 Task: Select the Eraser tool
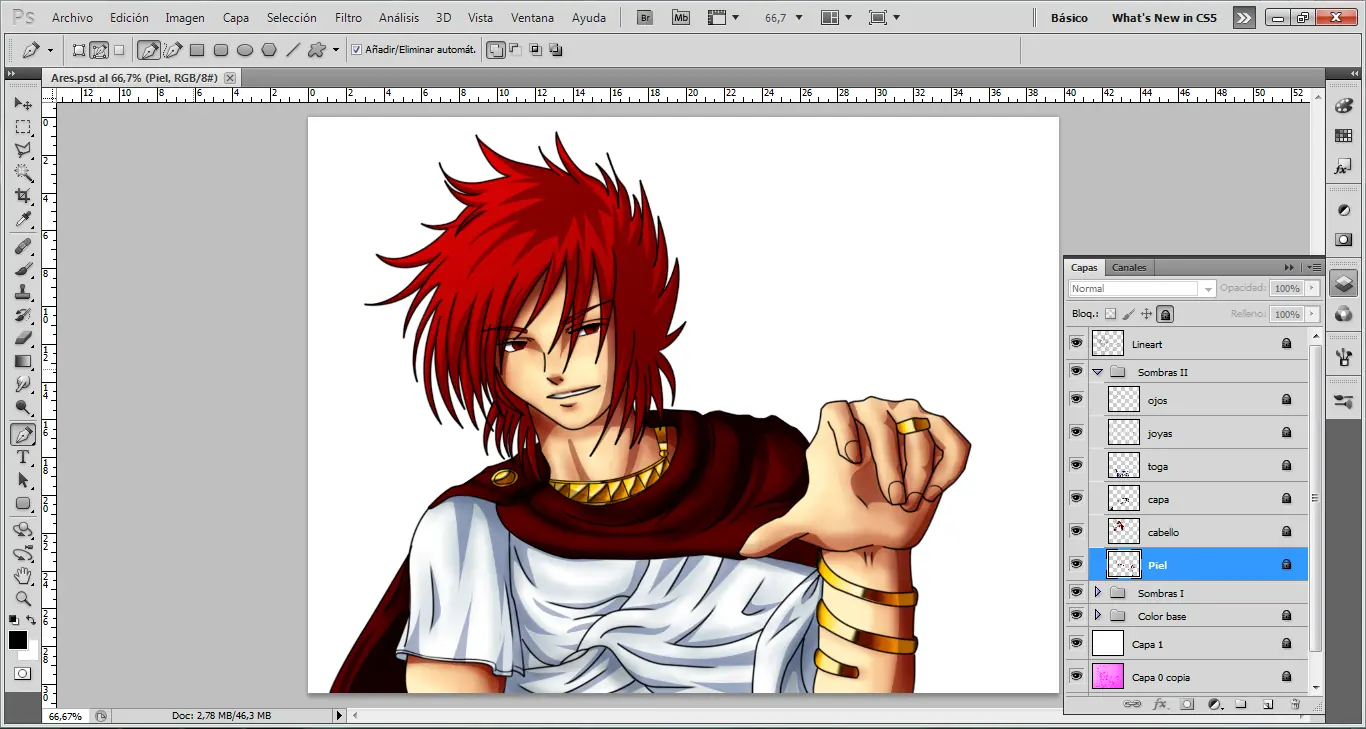pyautogui.click(x=22, y=338)
